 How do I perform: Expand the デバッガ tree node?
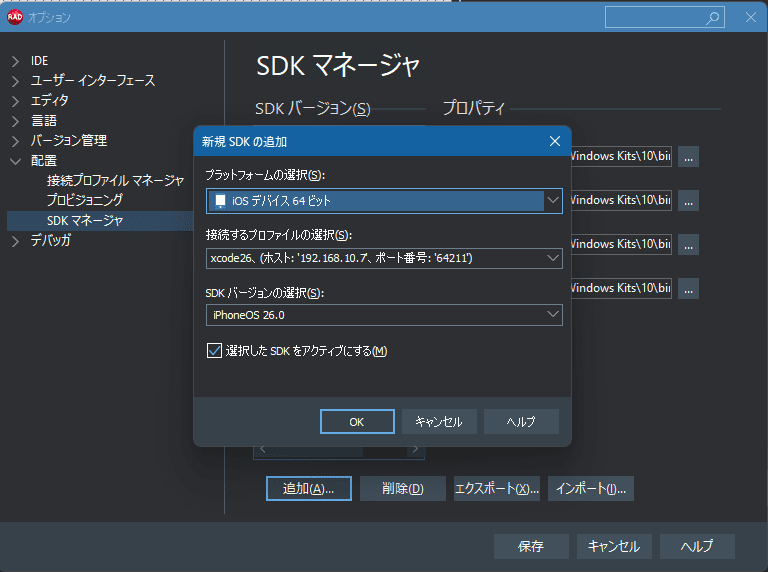click(15, 241)
